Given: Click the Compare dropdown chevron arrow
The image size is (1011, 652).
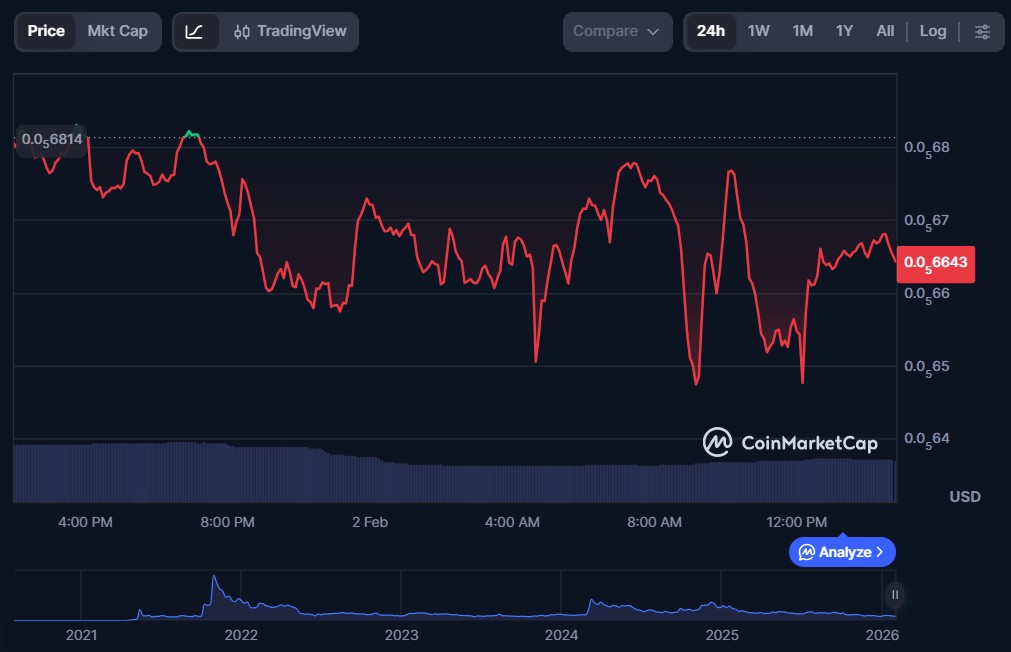Looking at the screenshot, I should click(x=653, y=32).
